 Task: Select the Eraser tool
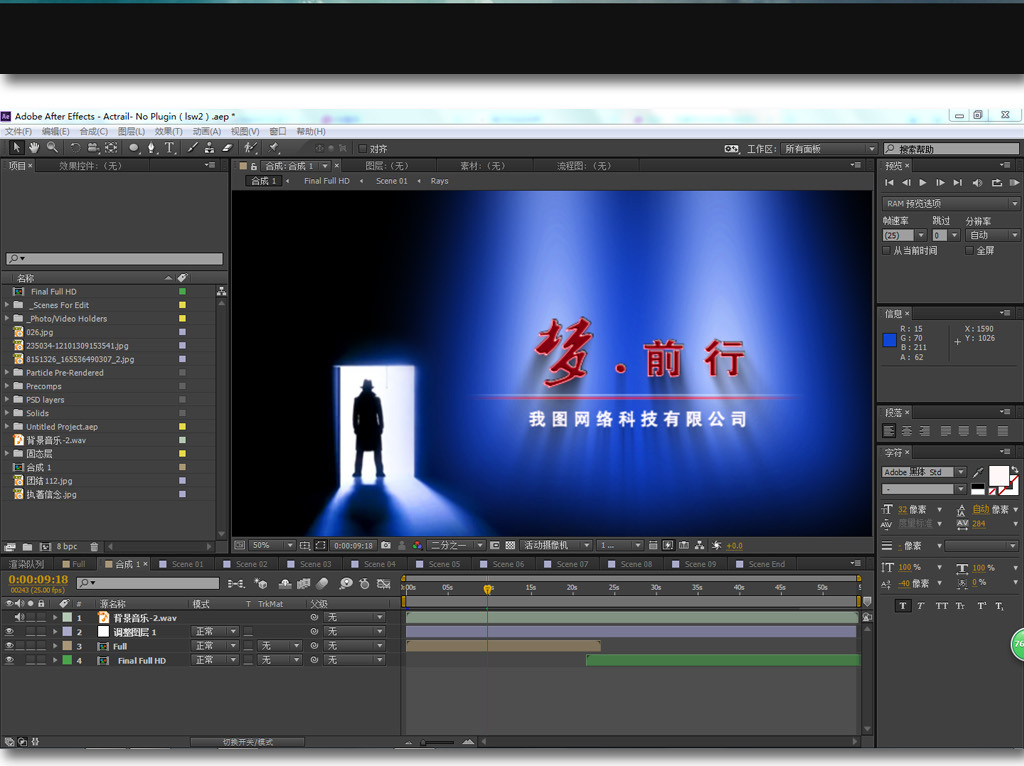(226, 148)
